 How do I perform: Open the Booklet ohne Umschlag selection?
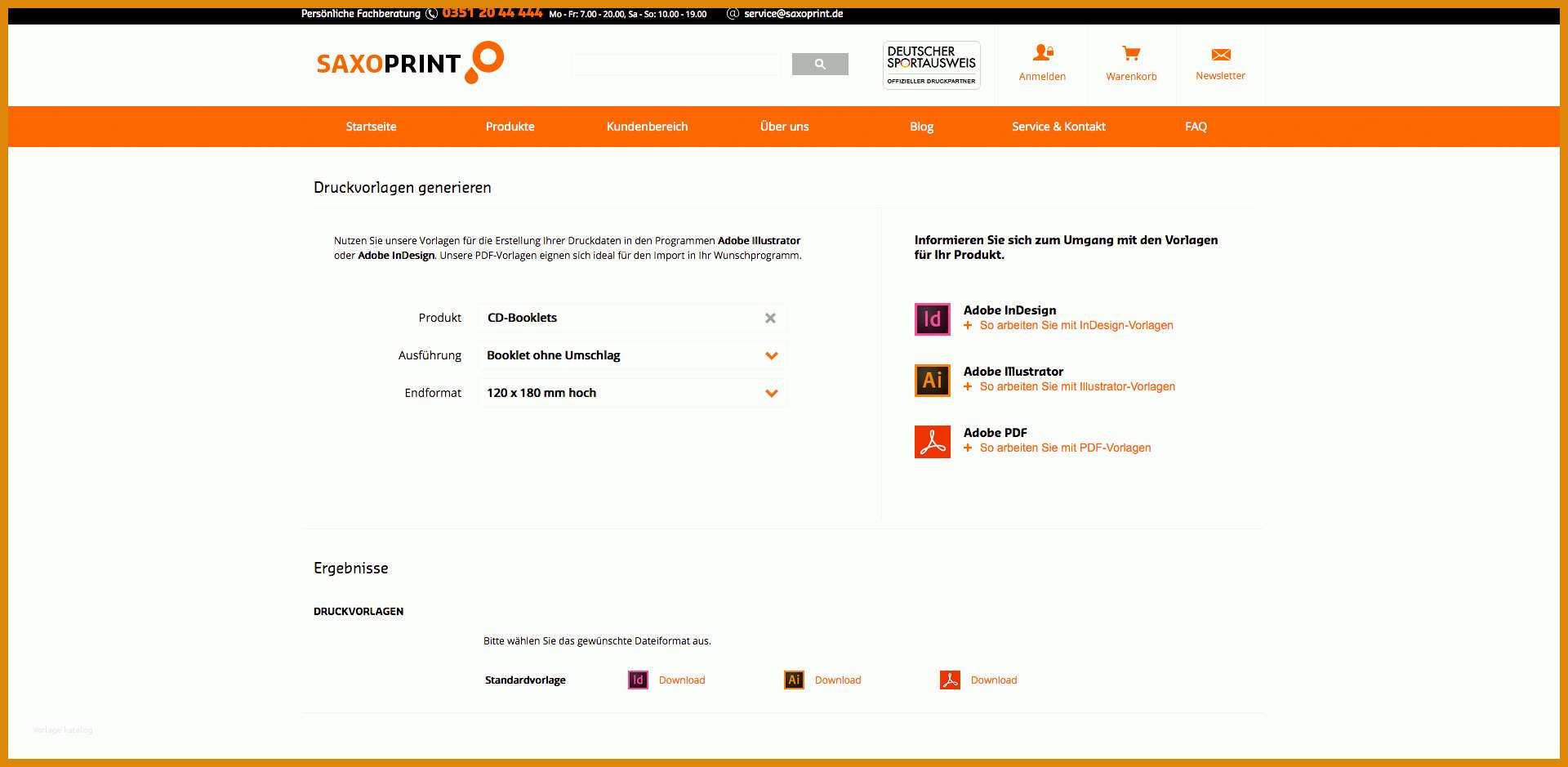tap(632, 355)
